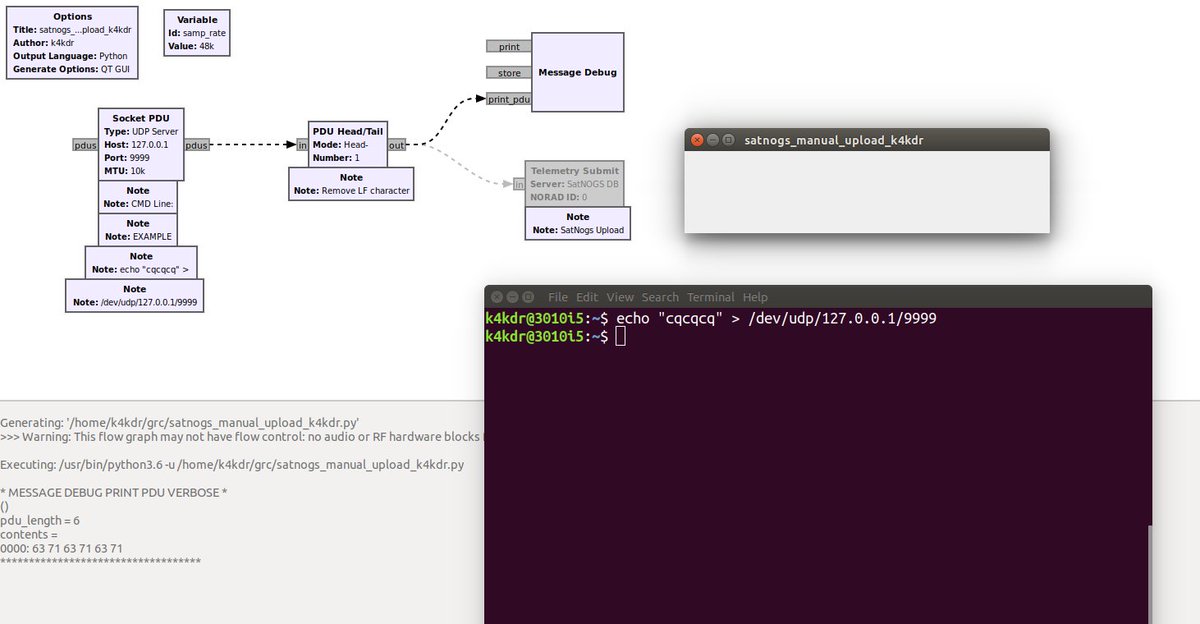Click the 'Executing: /usr/bin/python3.6' console line
This screenshot has height=624, width=1200.
click(x=232, y=465)
